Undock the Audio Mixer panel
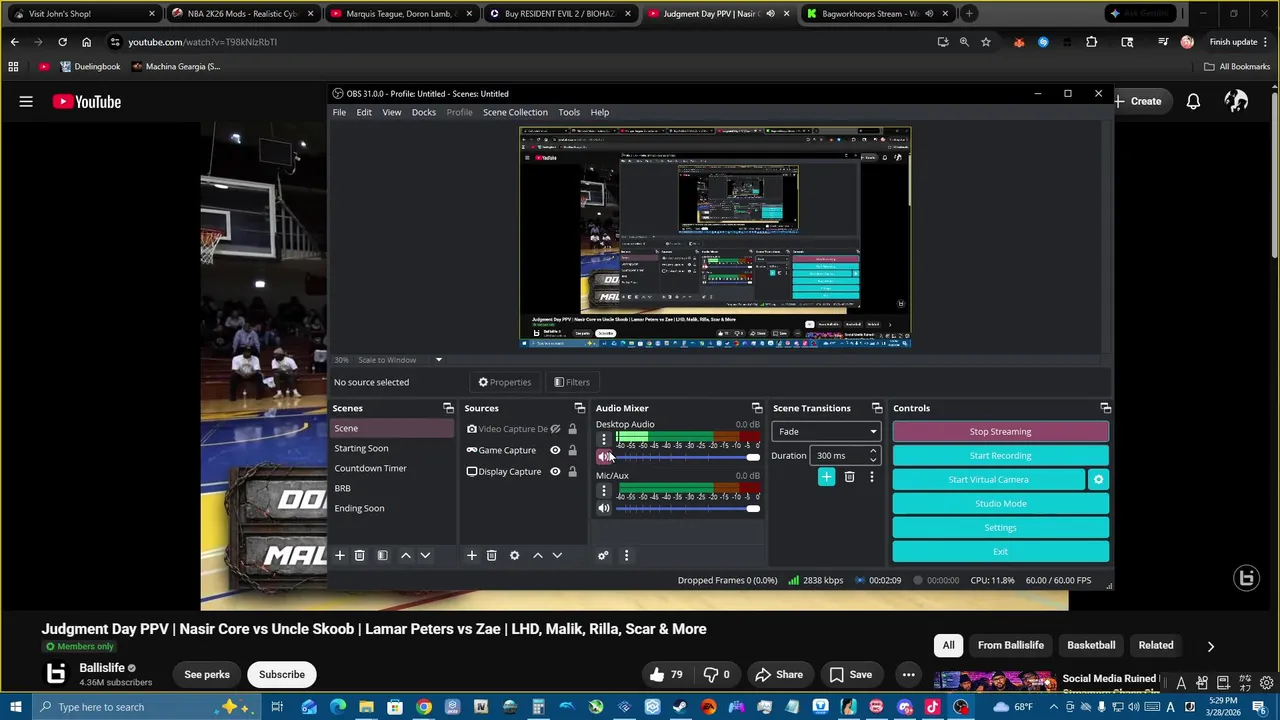1280x720 pixels. coord(757,408)
